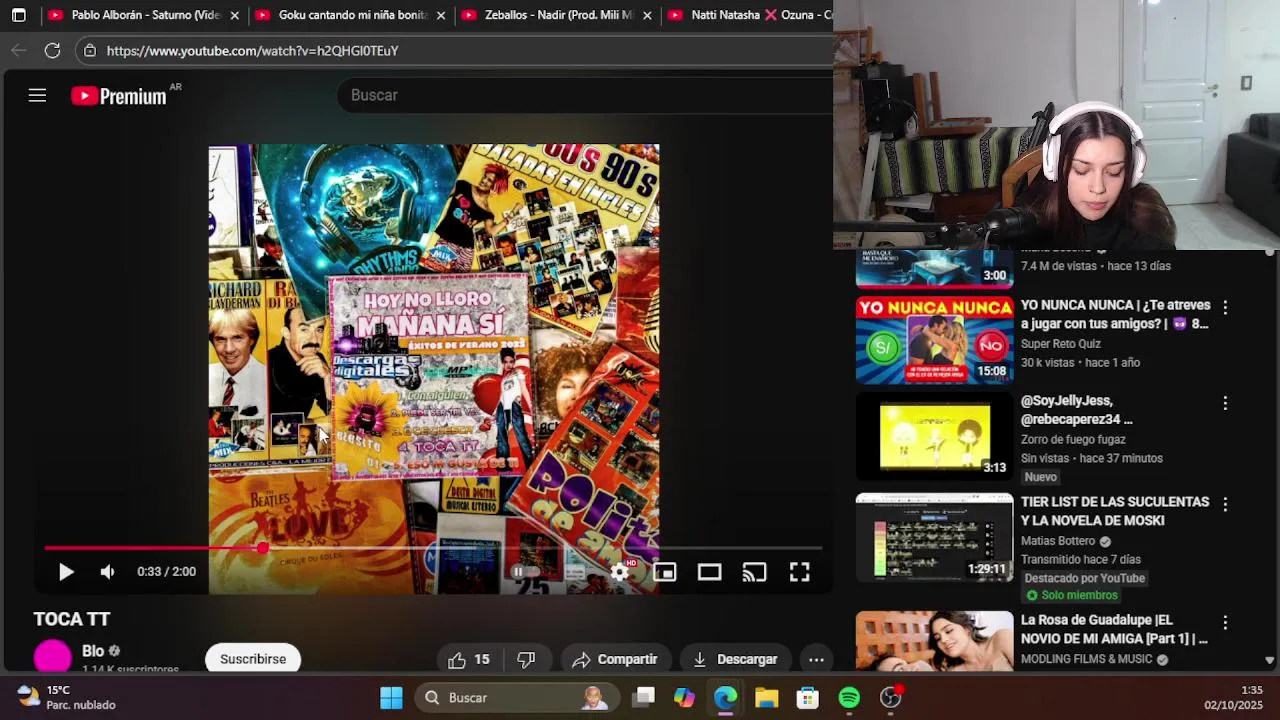Cast video to a TV device
Viewport: 1280px width, 720px height.
pos(755,572)
